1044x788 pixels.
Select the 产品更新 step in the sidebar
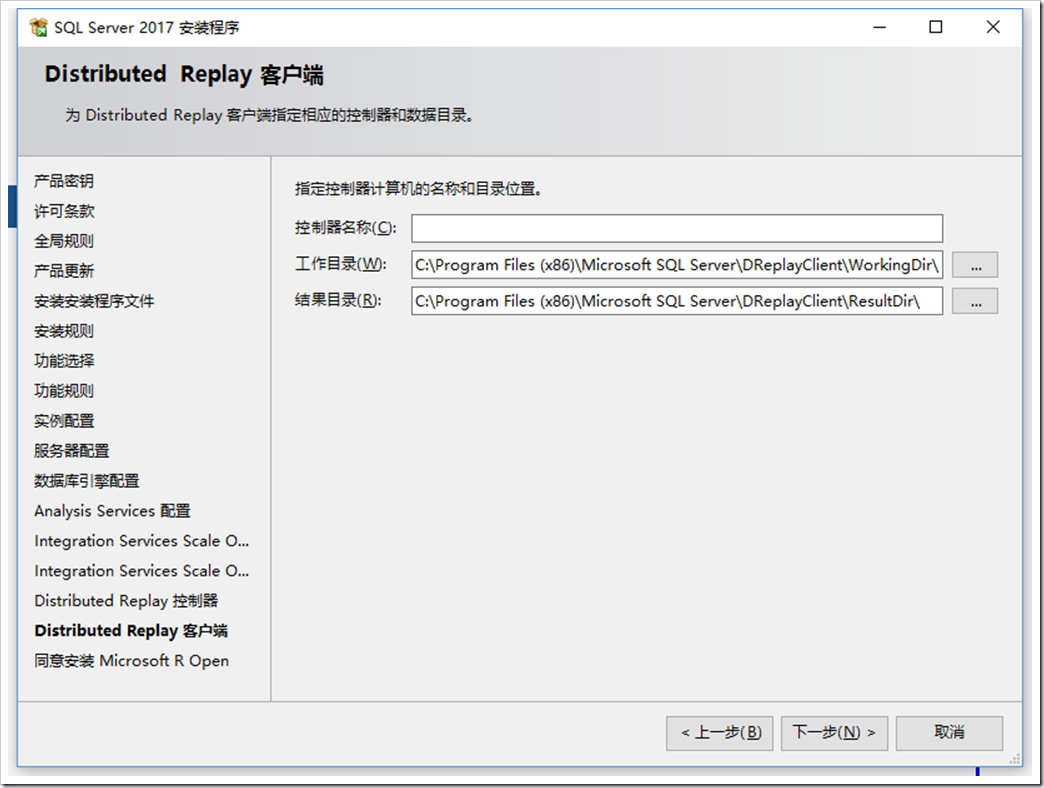point(64,271)
